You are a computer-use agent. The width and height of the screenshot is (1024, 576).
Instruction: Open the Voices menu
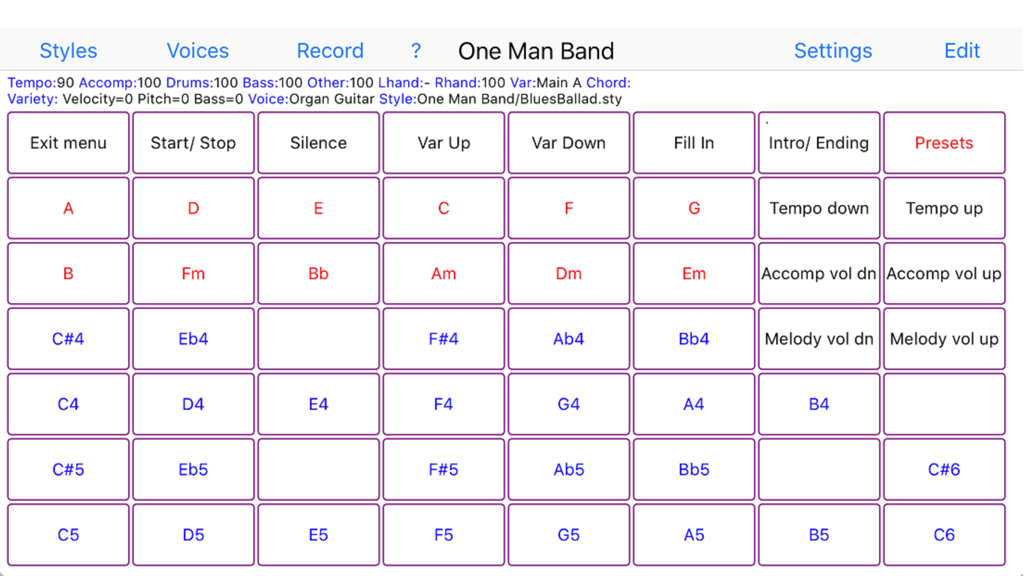(197, 50)
